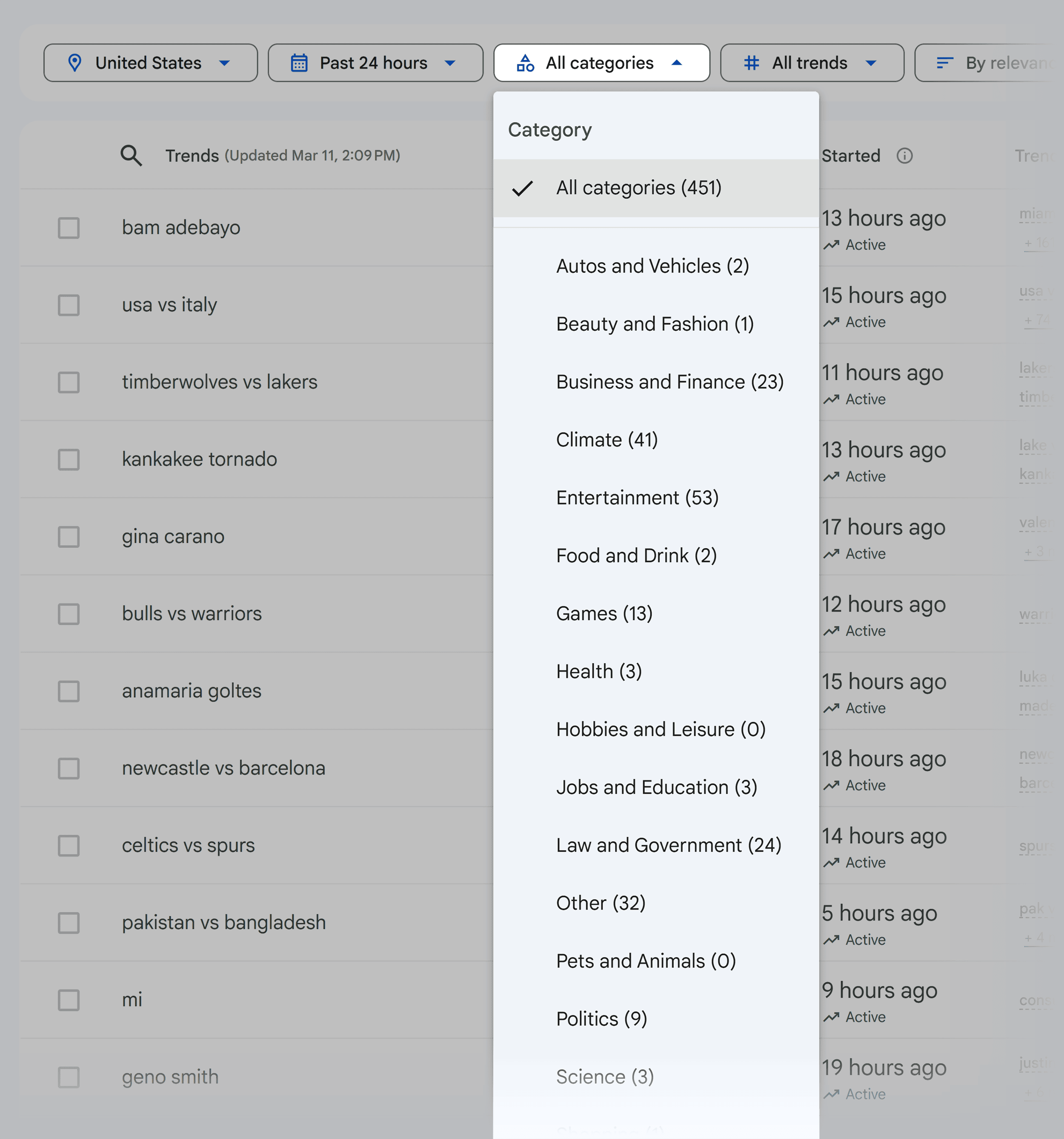Screen dimensions: 1064x1139
Task: Click the calendar icon in the Past 24 hours filter
Action: [x=300, y=63]
